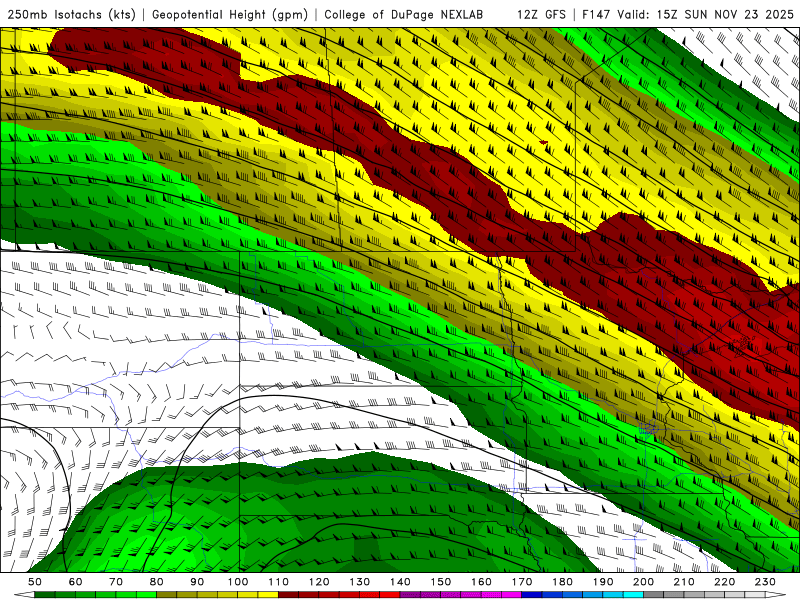Click the 90 label on the color scale
800x600 pixels.
197,582
